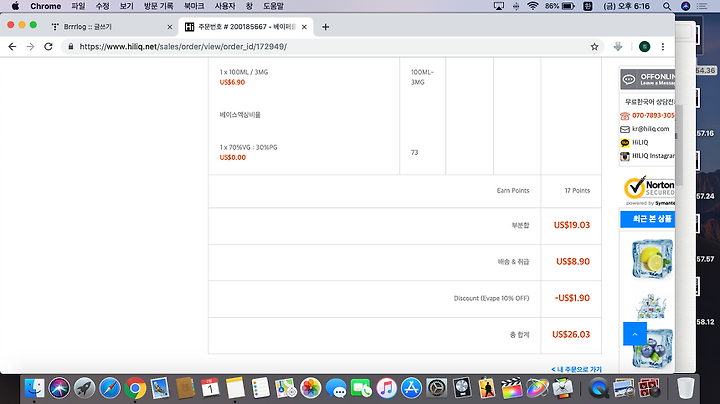Open the 도움말 menu
This screenshot has height=404, width=720.
click(x=273, y=6)
